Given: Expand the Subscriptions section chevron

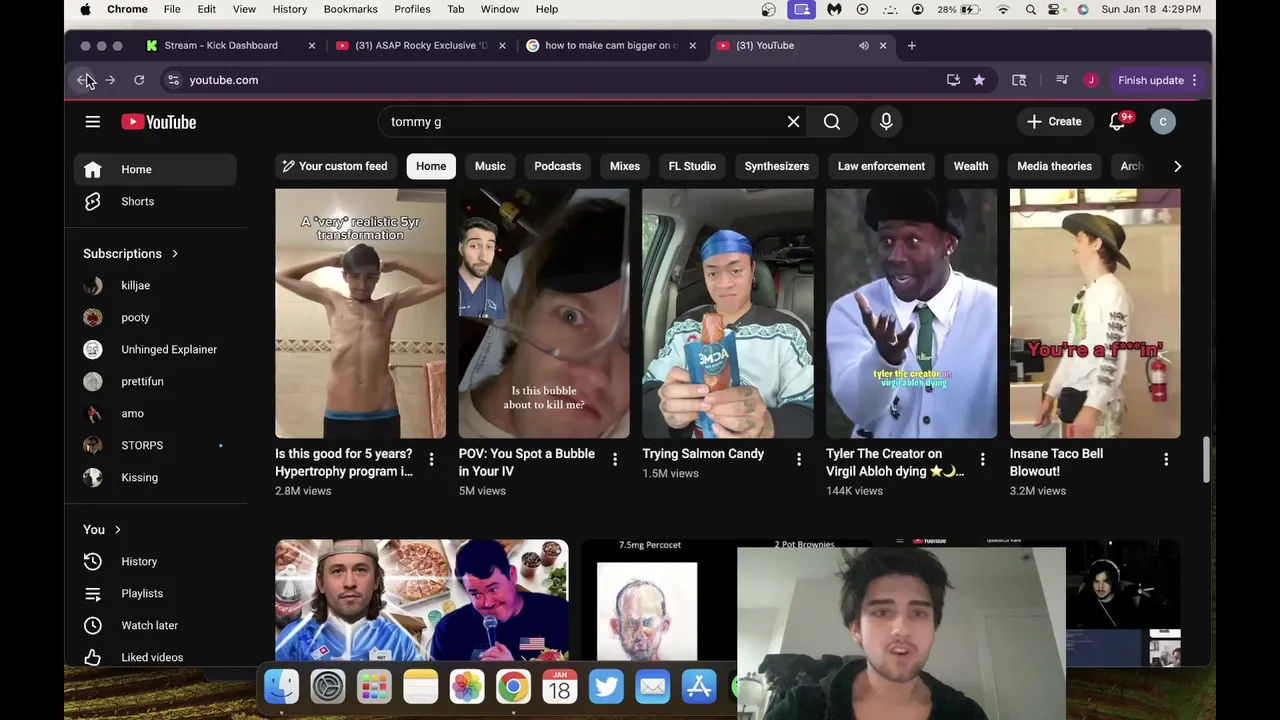Looking at the screenshot, I should tap(174, 254).
